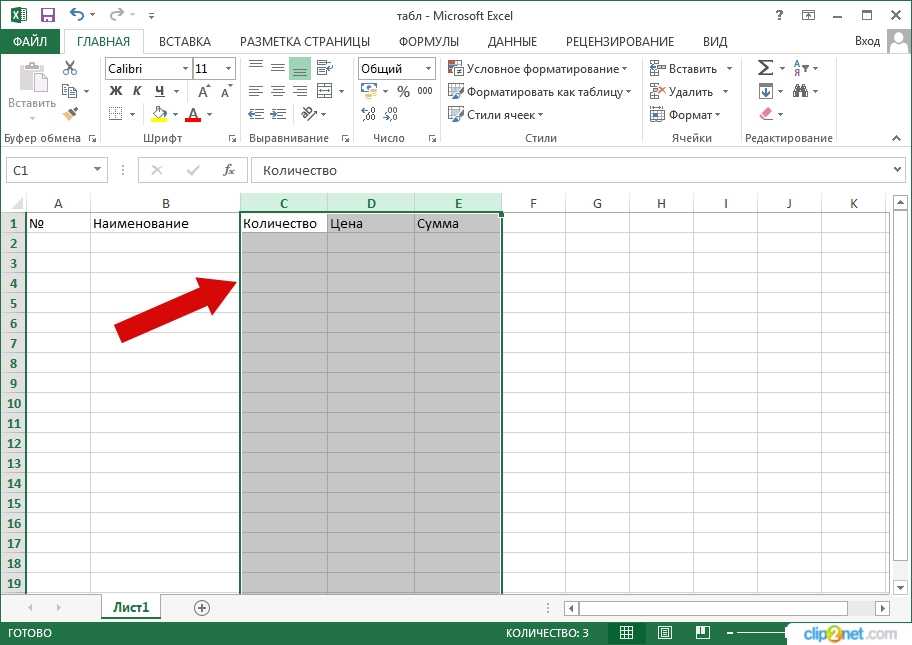This screenshot has width=912, height=645.
Task: Open the Calibri font dropdown
Action: [185, 69]
